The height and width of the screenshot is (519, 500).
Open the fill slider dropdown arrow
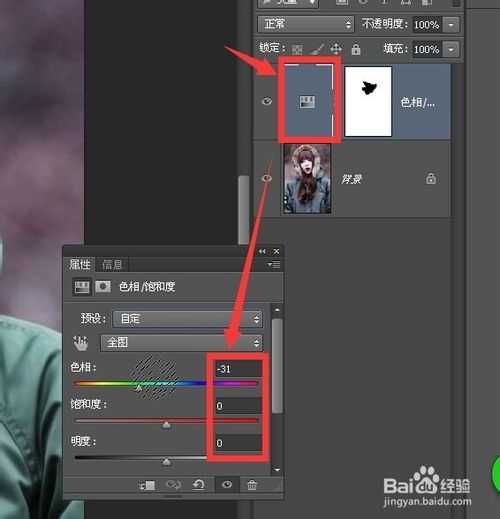coord(451,50)
